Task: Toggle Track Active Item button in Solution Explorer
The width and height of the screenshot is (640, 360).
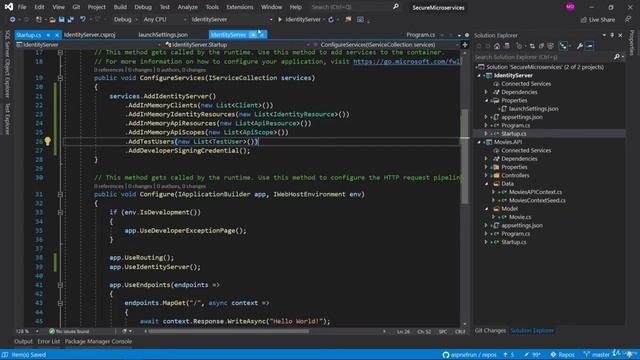Action: [563, 46]
